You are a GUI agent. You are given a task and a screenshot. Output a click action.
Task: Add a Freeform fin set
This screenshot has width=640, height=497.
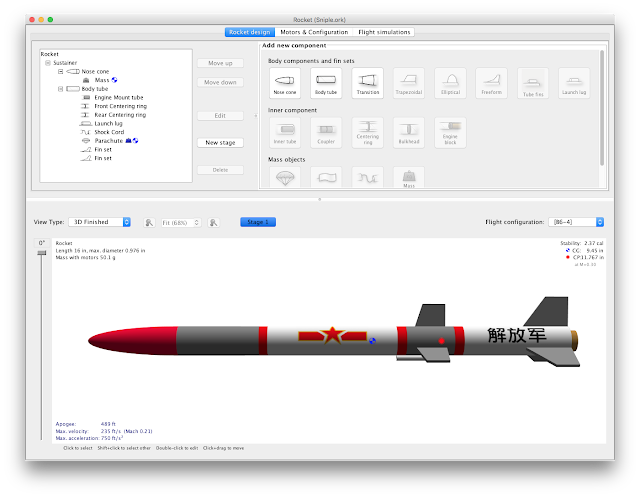click(491, 83)
